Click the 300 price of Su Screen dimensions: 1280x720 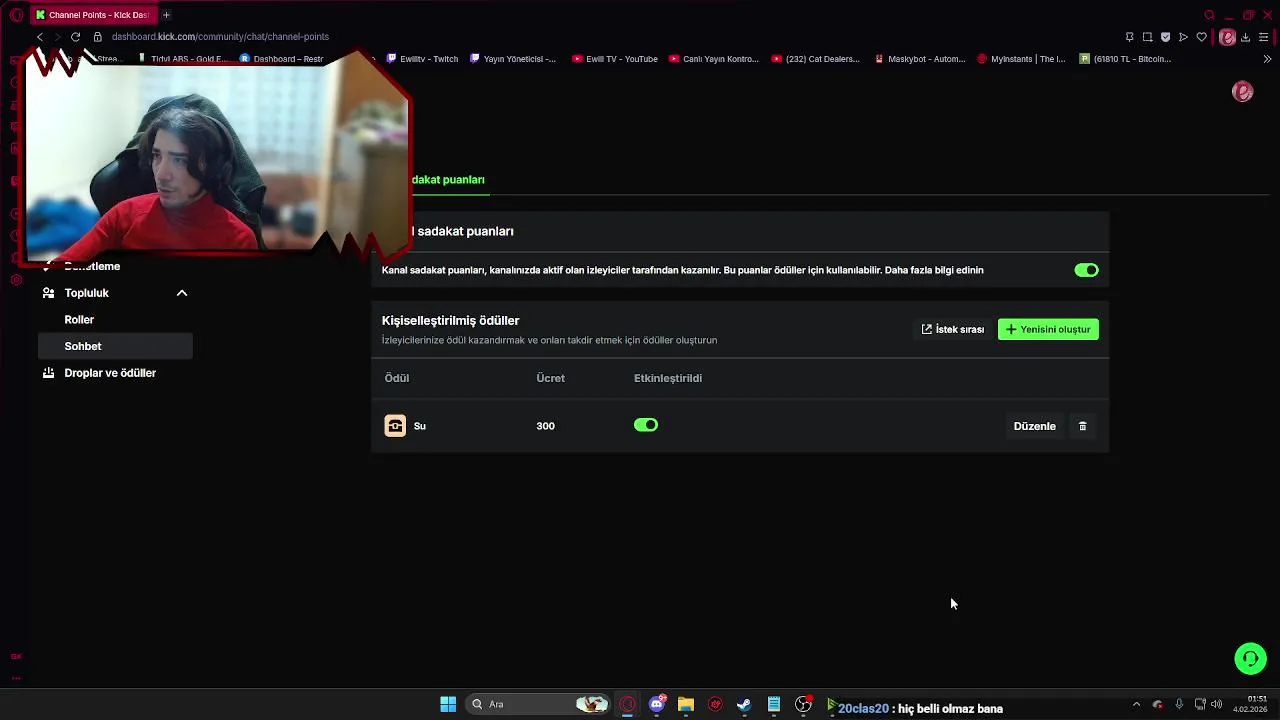[x=545, y=426]
